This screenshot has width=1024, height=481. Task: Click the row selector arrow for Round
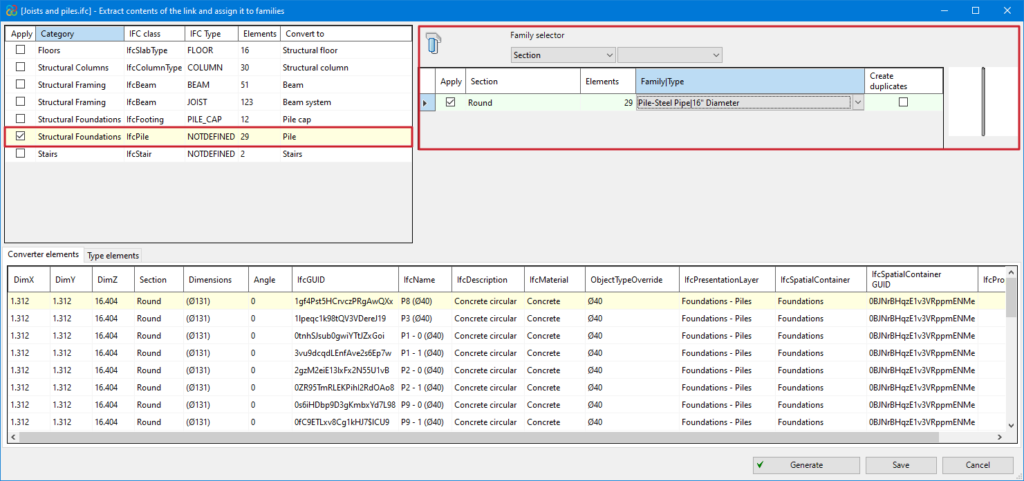pyautogui.click(x=425, y=103)
